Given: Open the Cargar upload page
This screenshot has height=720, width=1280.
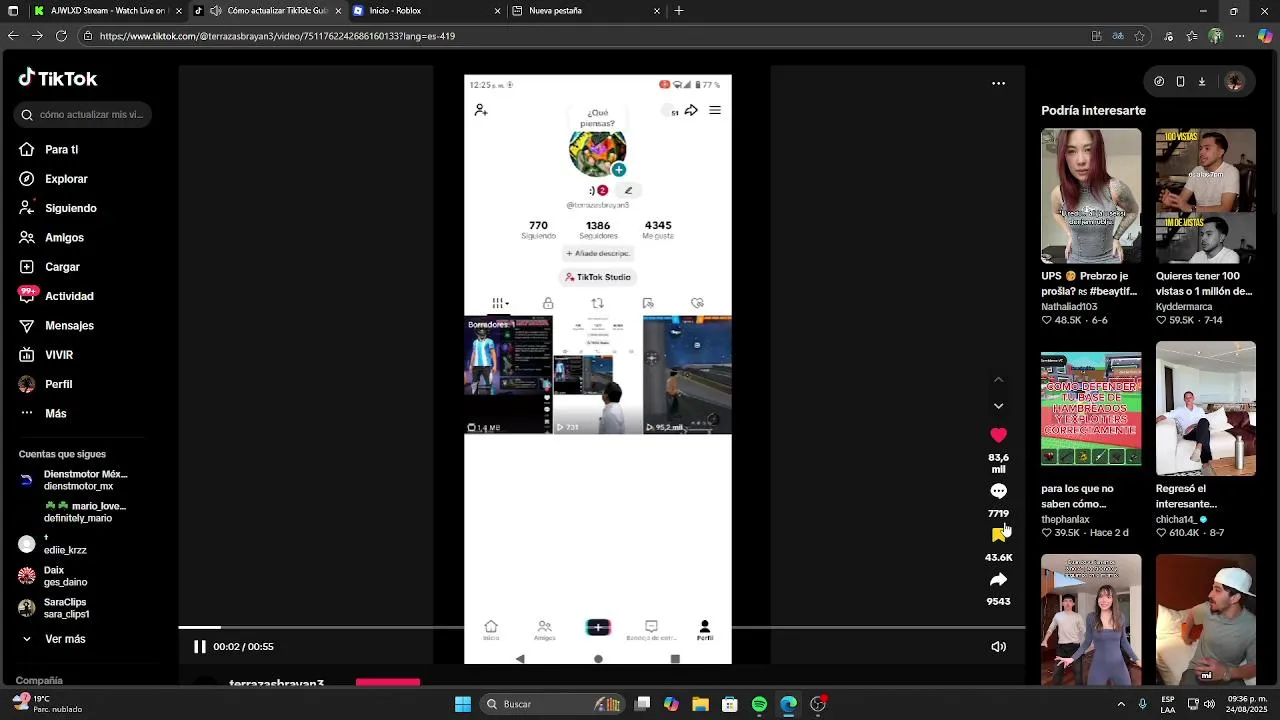Looking at the screenshot, I should click(50, 267).
